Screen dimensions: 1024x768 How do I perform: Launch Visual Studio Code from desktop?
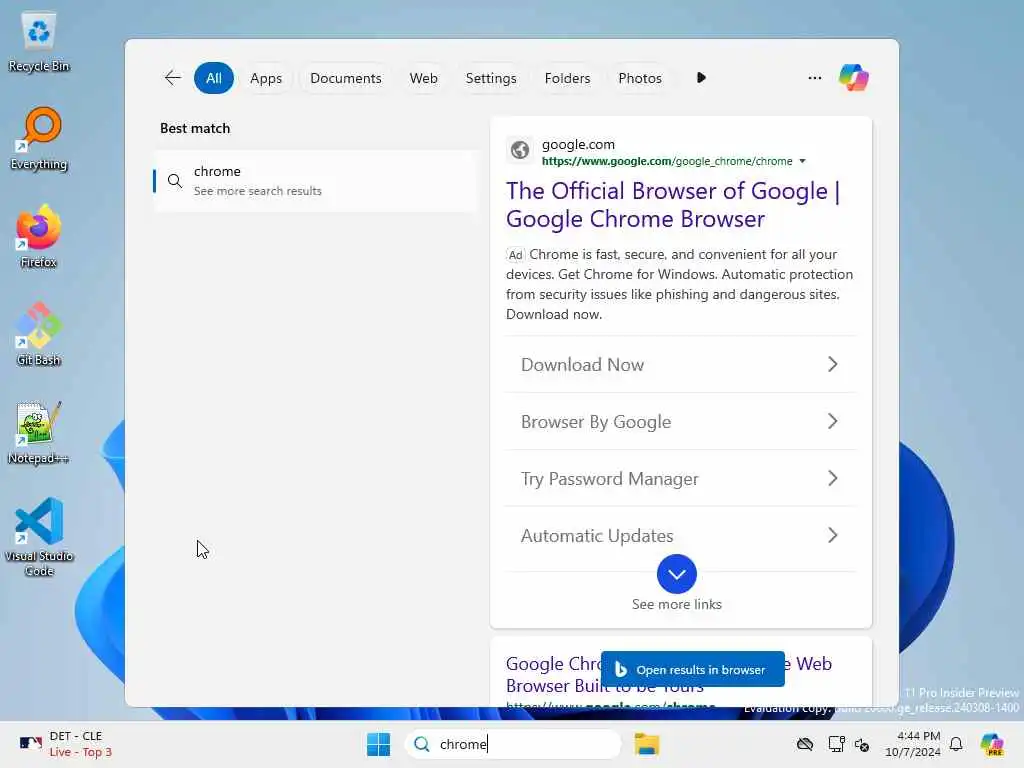pos(39,537)
